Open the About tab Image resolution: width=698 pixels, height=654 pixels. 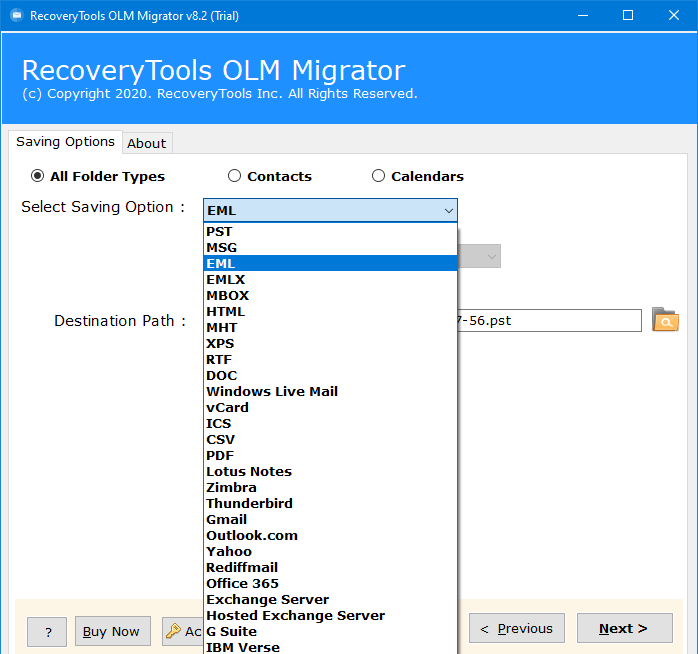click(147, 143)
